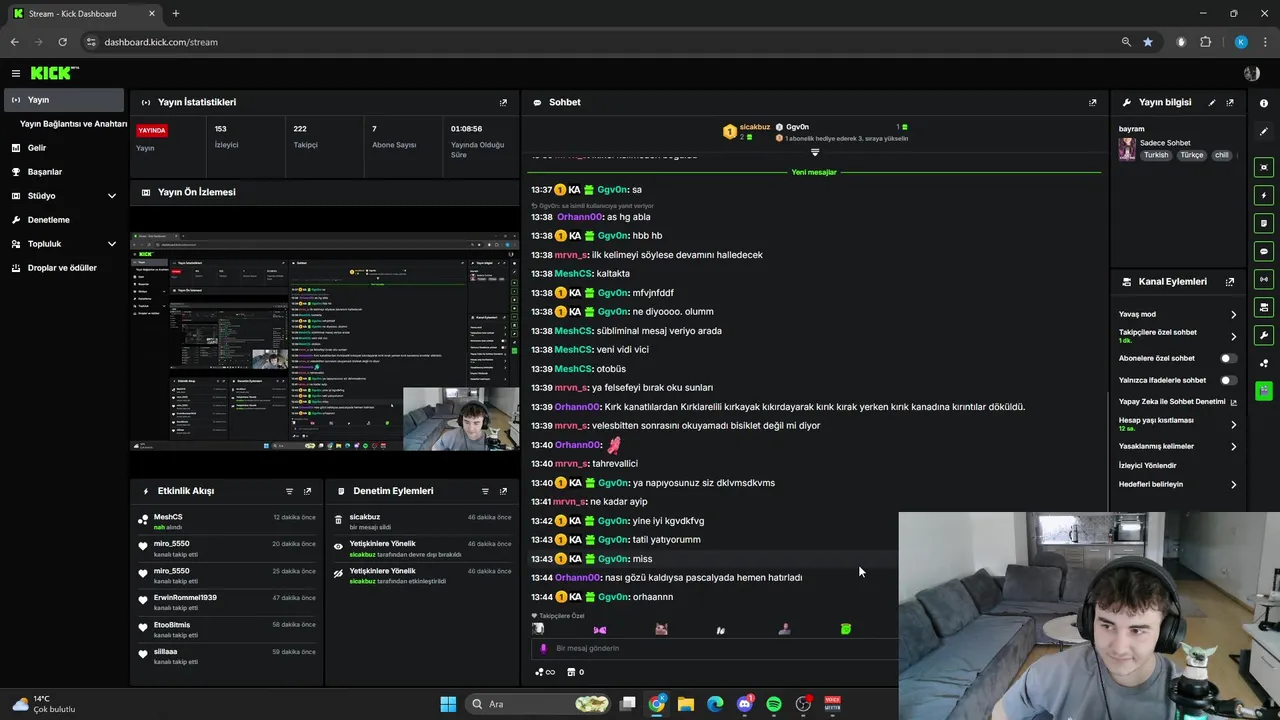Open Hesap yaşı kısıtlaması settings arrow
Screen dimensions: 1280x720
[x=1233, y=424]
